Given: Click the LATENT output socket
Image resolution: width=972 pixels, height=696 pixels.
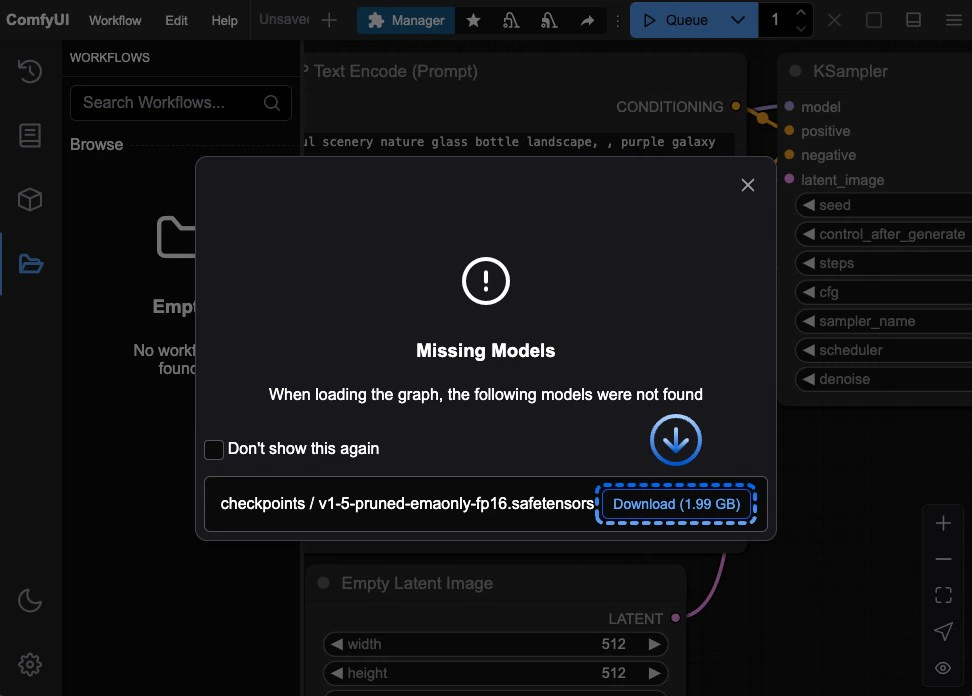Looking at the screenshot, I should (676, 618).
